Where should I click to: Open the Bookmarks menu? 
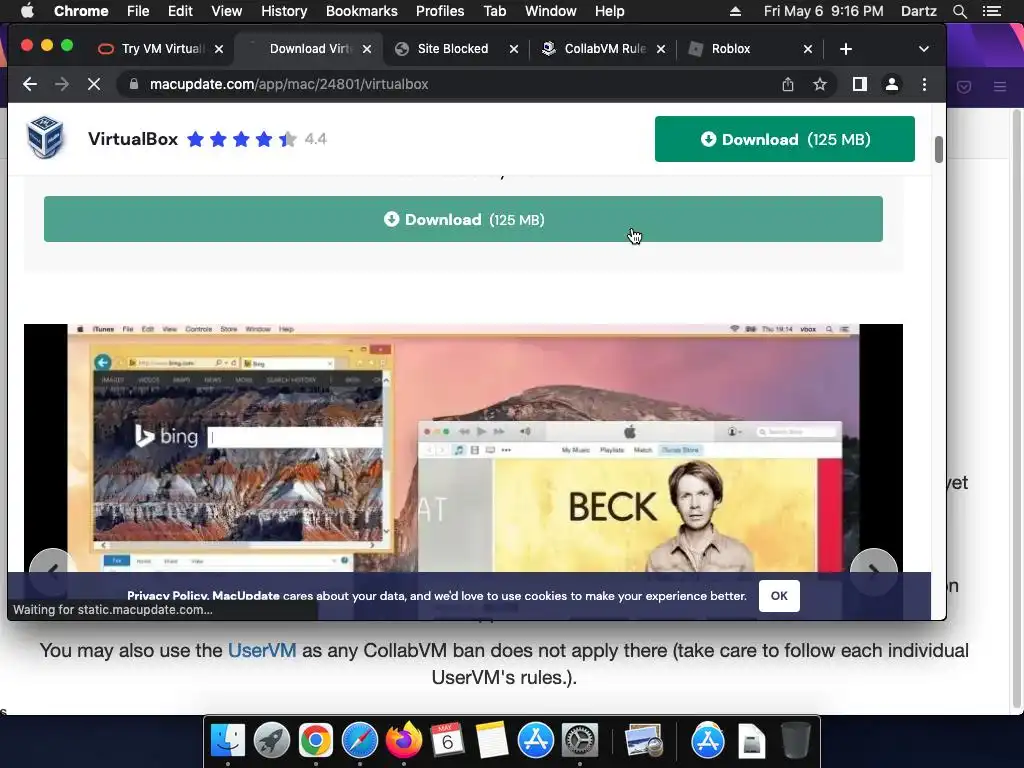coord(362,11)
